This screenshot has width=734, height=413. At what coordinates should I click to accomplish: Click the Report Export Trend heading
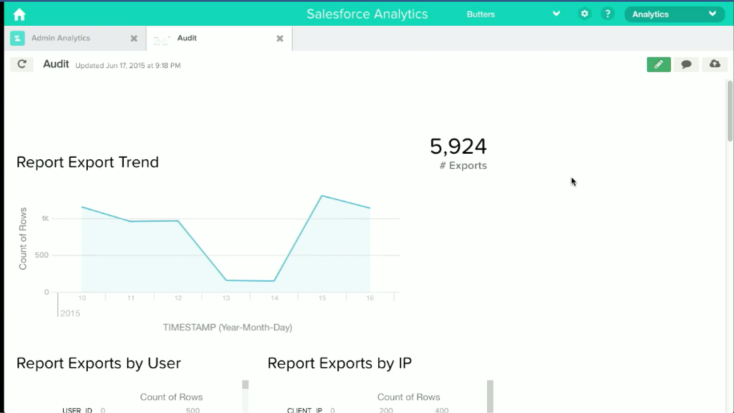click(88, 162)
